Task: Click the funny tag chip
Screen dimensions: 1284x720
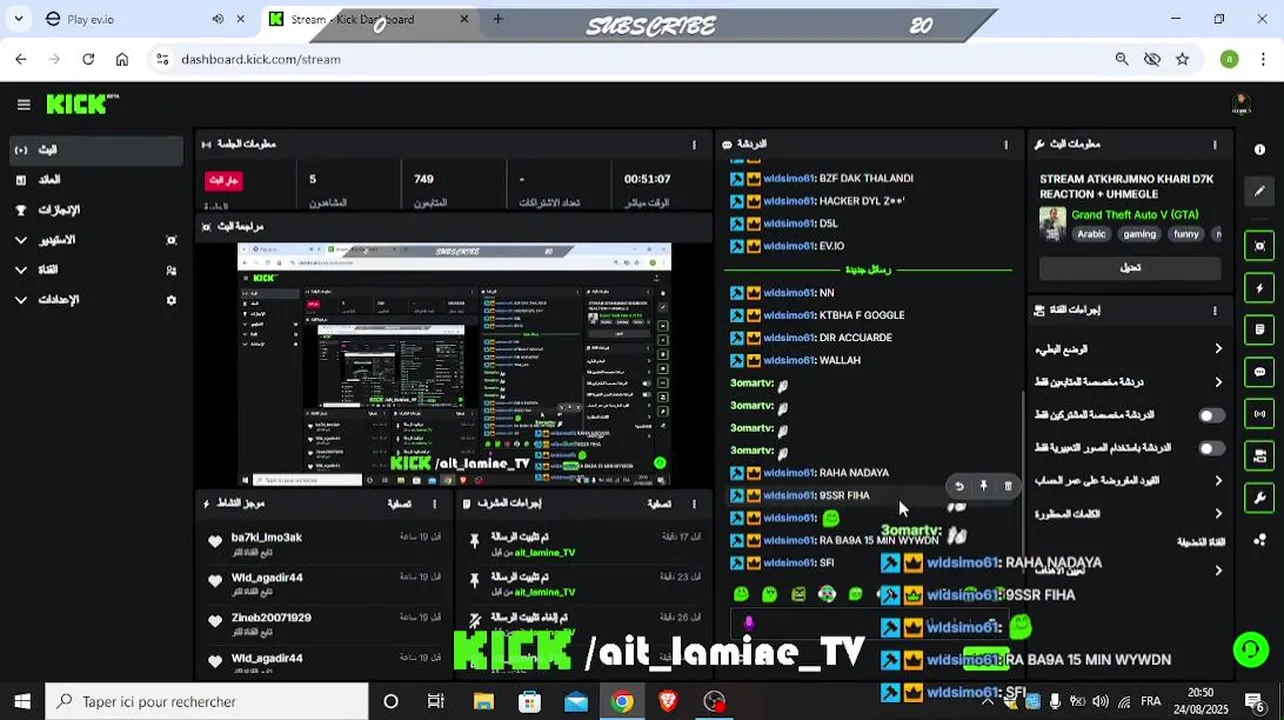Action: (1186, 234)
